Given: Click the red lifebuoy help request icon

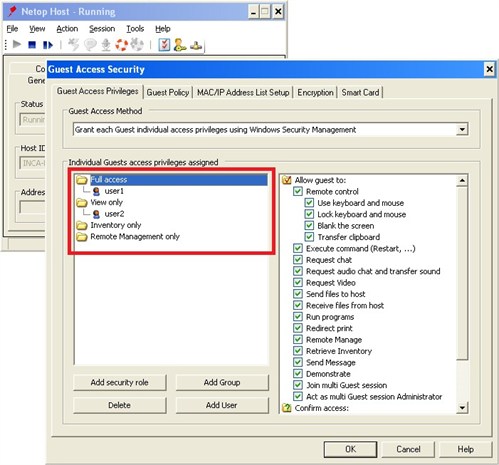Looking at the screenshot, I should (121, 45).
